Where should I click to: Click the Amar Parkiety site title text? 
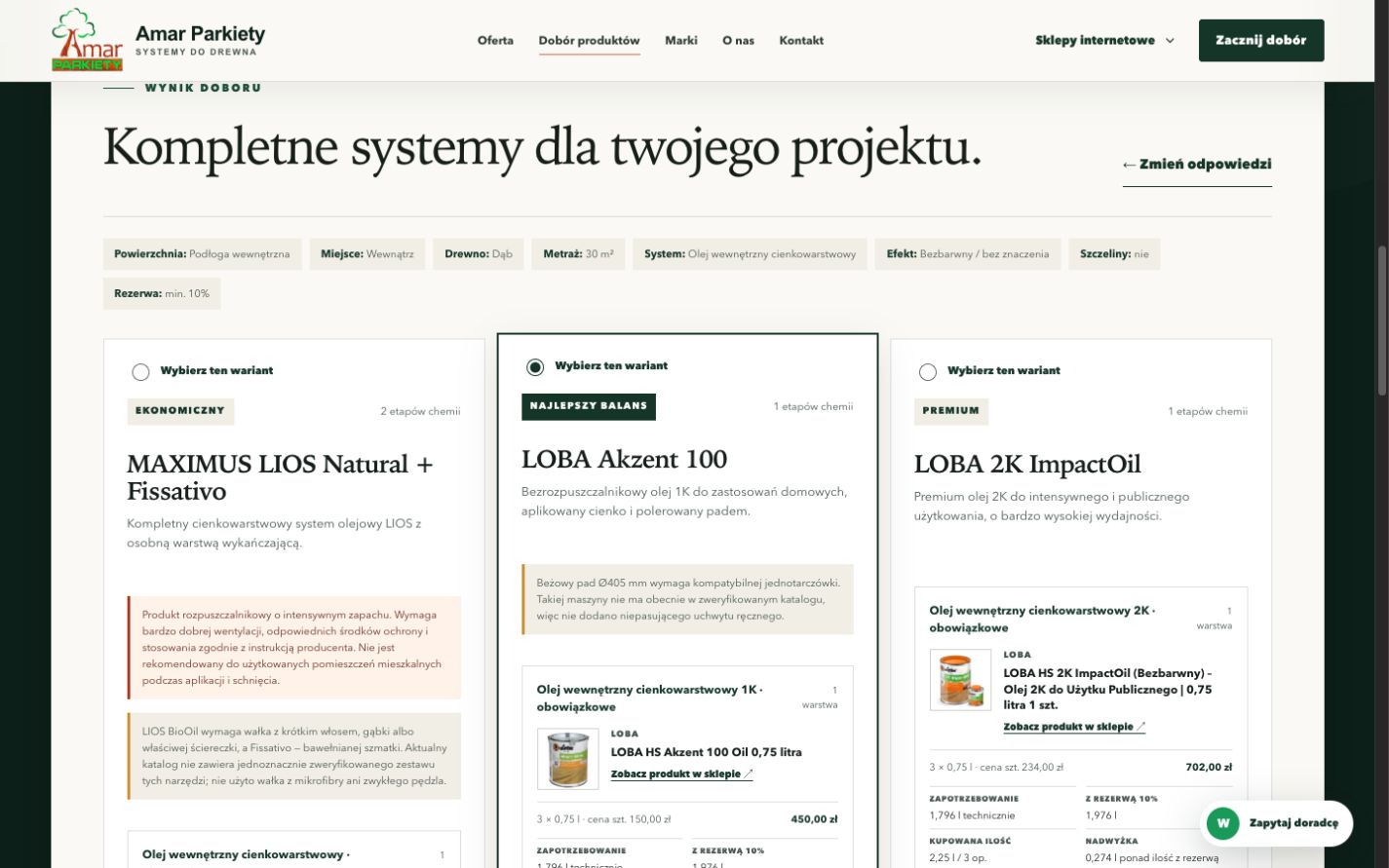click(x=200, y=34)
